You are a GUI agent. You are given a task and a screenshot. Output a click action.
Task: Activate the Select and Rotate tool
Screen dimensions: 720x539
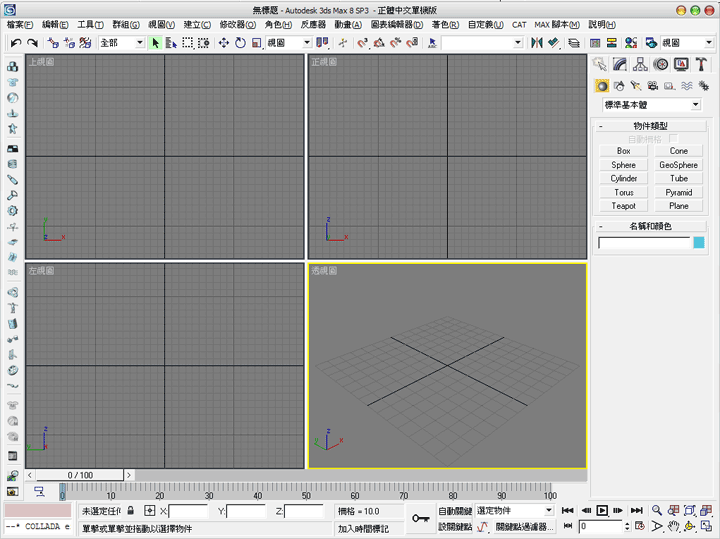(x=240, y=43)
